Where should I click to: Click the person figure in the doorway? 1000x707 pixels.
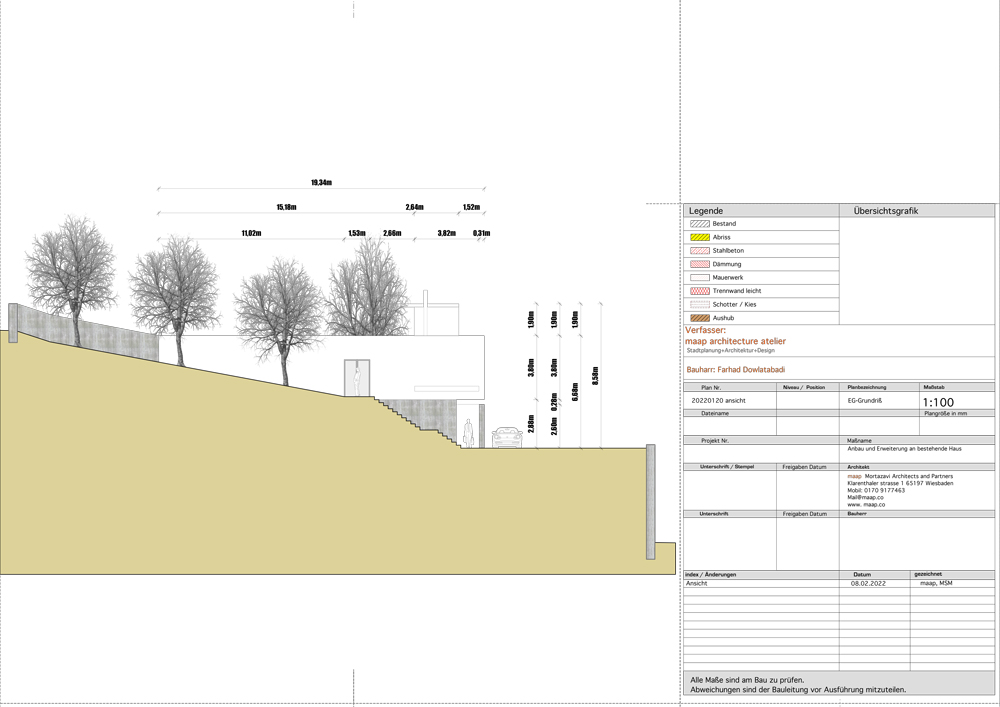(x=356, y=378)
